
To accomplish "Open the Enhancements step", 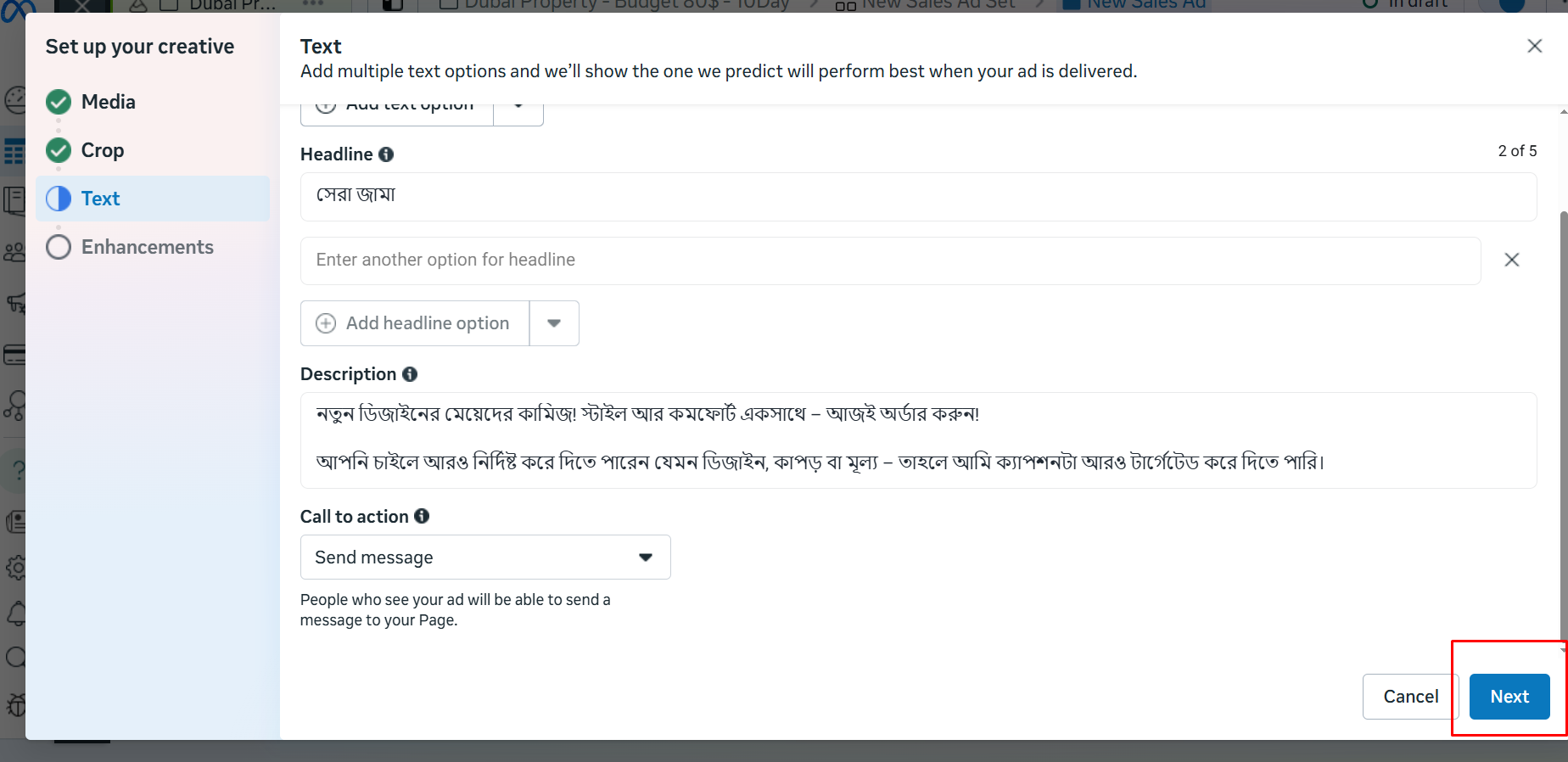I will pyautogui.click(x=148, y=247).
